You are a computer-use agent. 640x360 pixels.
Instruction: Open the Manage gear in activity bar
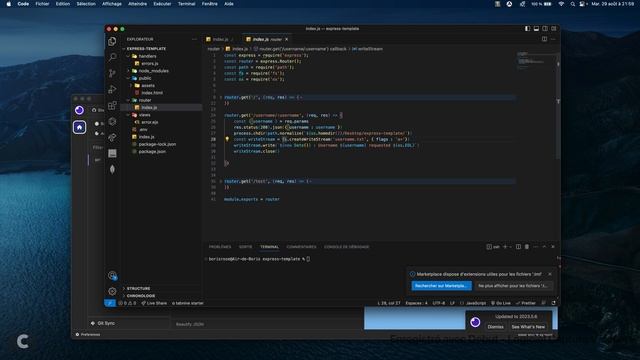112,291
